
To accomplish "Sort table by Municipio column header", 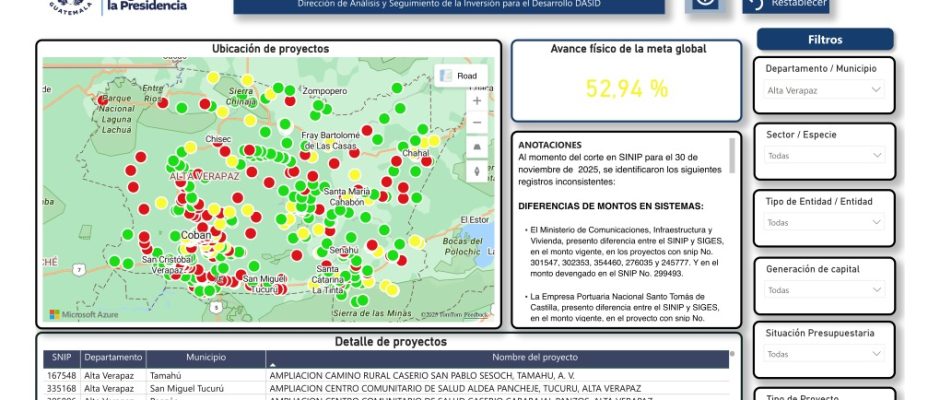I will tap(205, 357).
